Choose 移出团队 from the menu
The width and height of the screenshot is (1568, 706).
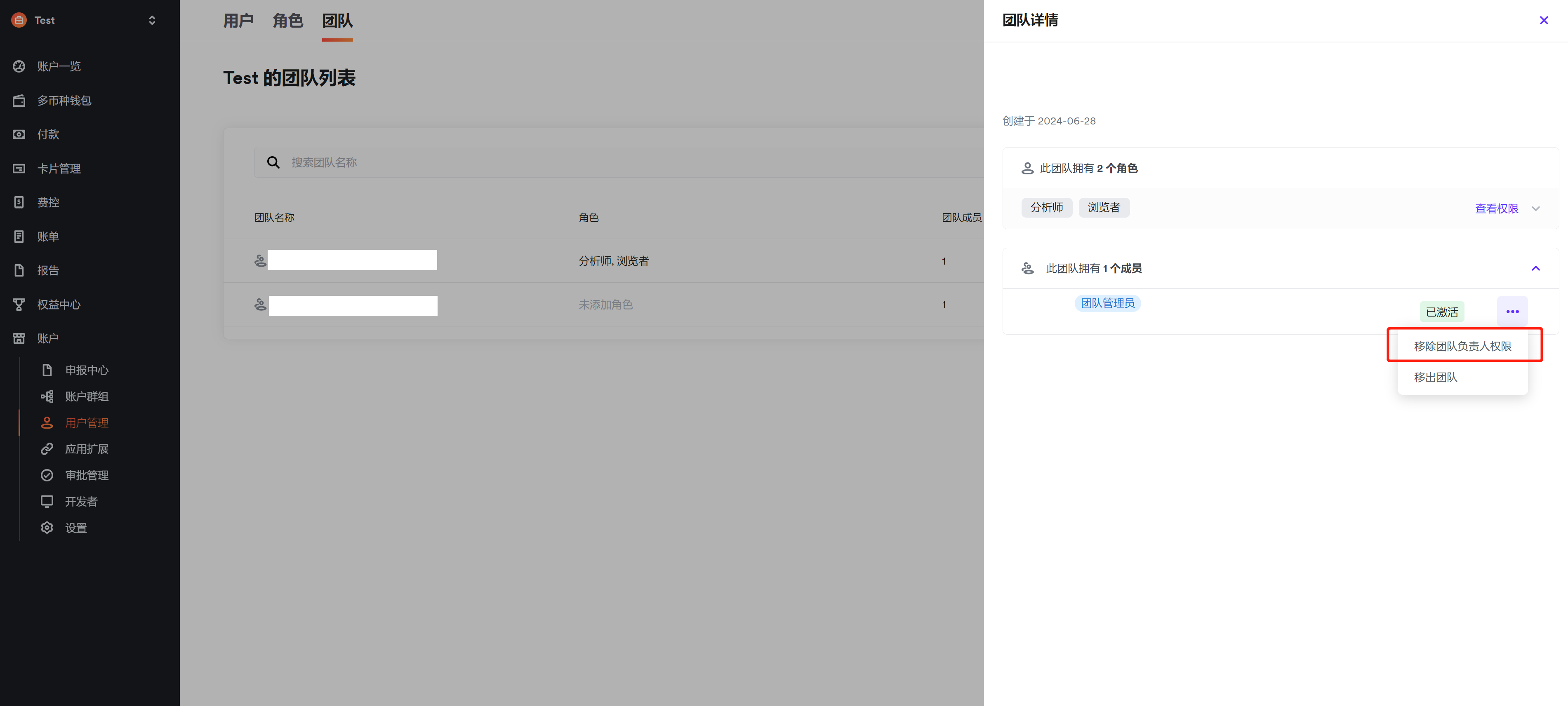(x=1463, y=377)
